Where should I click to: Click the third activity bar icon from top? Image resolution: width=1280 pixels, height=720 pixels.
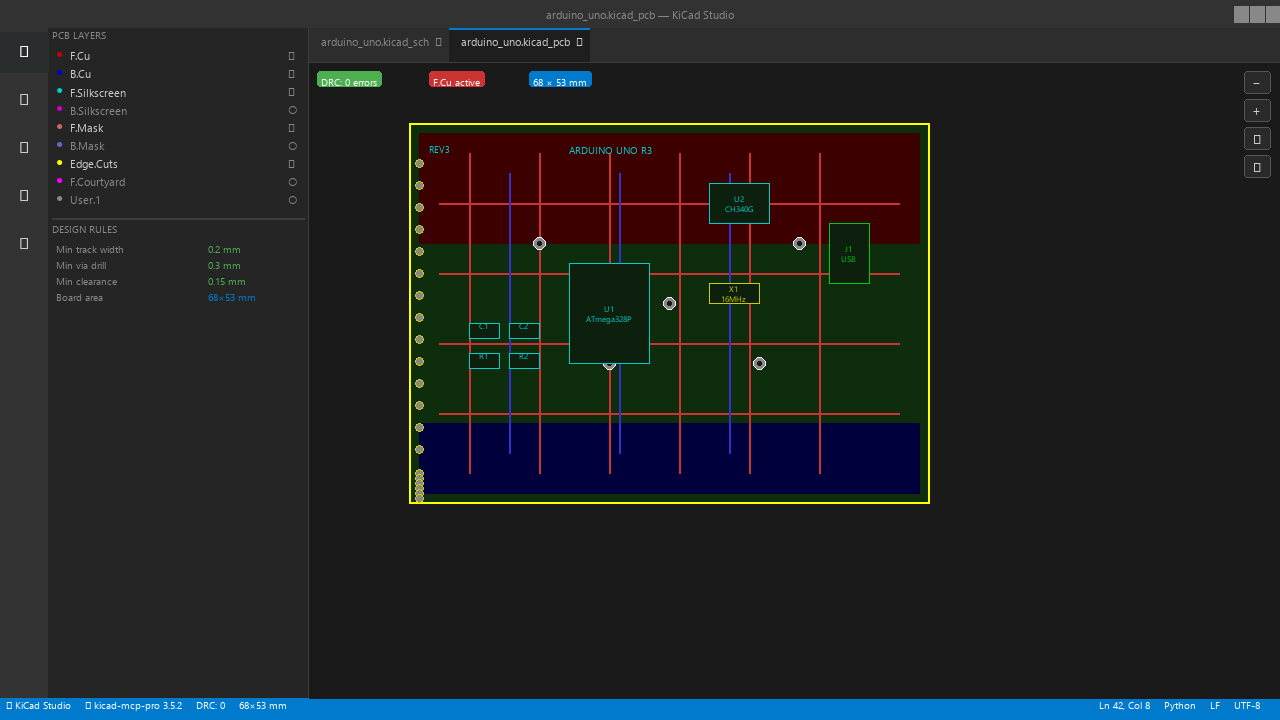coord(24,147)
